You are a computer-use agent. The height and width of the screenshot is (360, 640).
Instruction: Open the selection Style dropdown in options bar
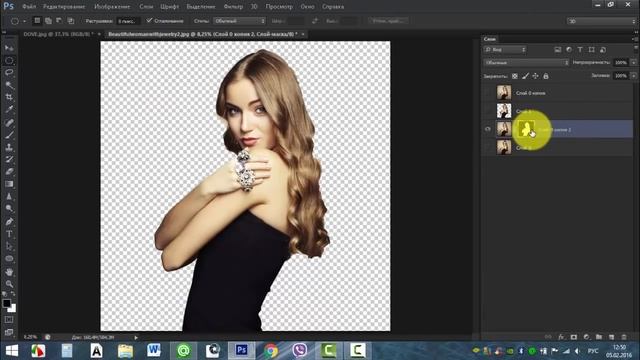coord(240,20)
